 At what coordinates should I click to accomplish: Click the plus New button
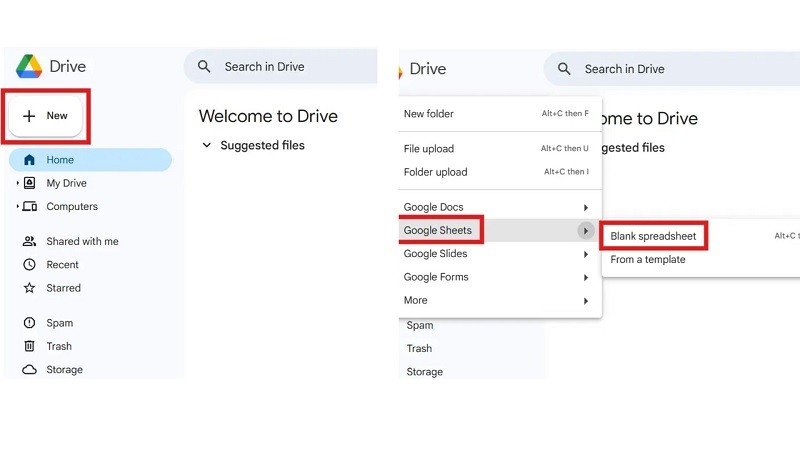45,116
